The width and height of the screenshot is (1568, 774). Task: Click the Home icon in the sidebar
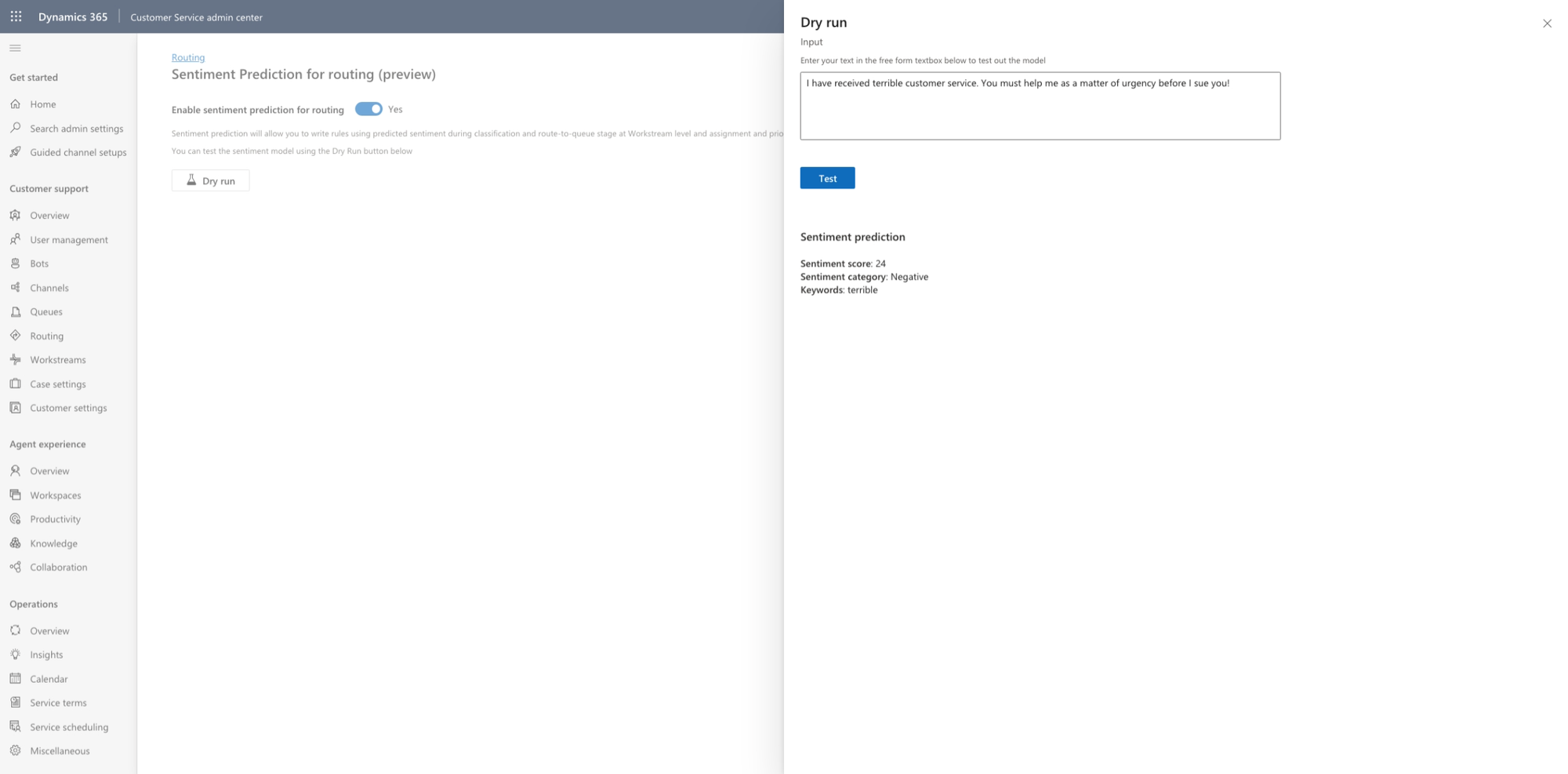[15, 104]
